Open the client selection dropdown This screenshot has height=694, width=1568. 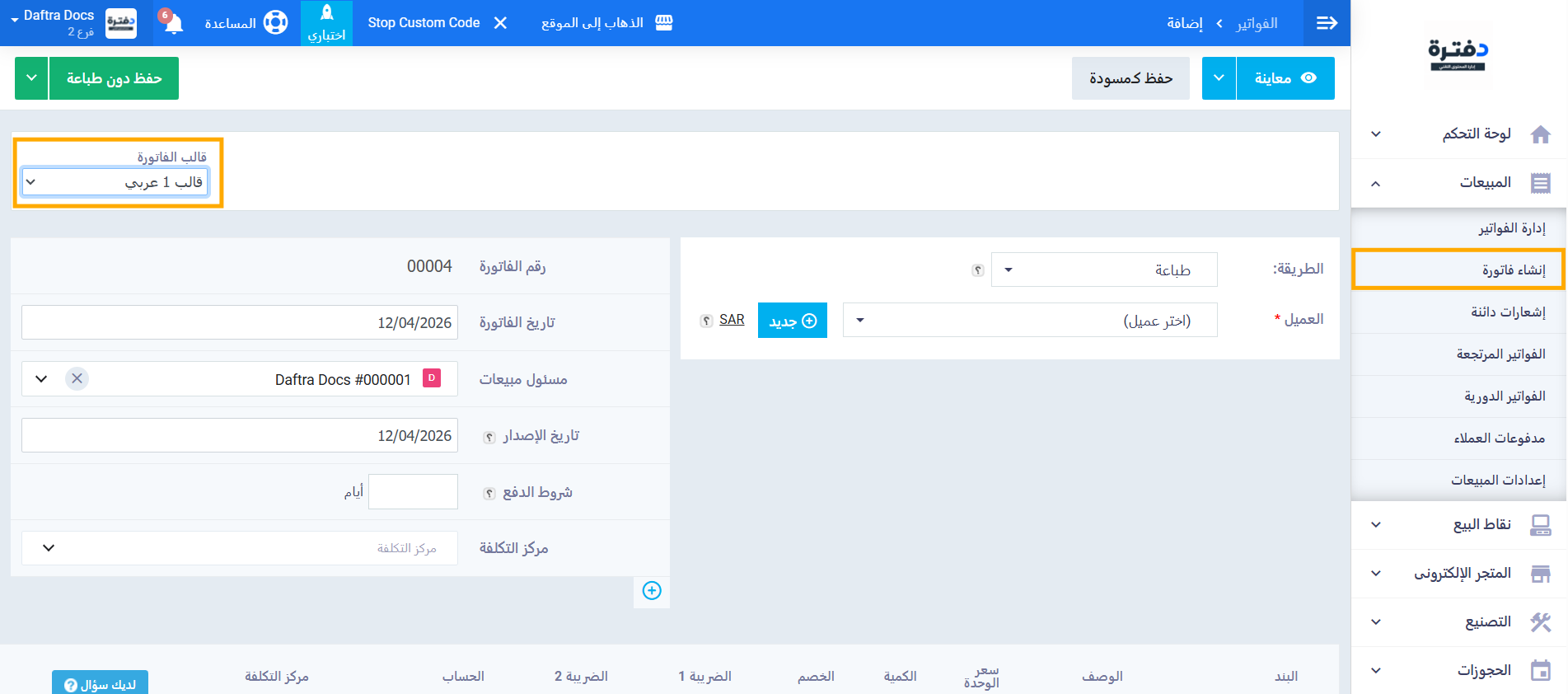click(1029, 321)
